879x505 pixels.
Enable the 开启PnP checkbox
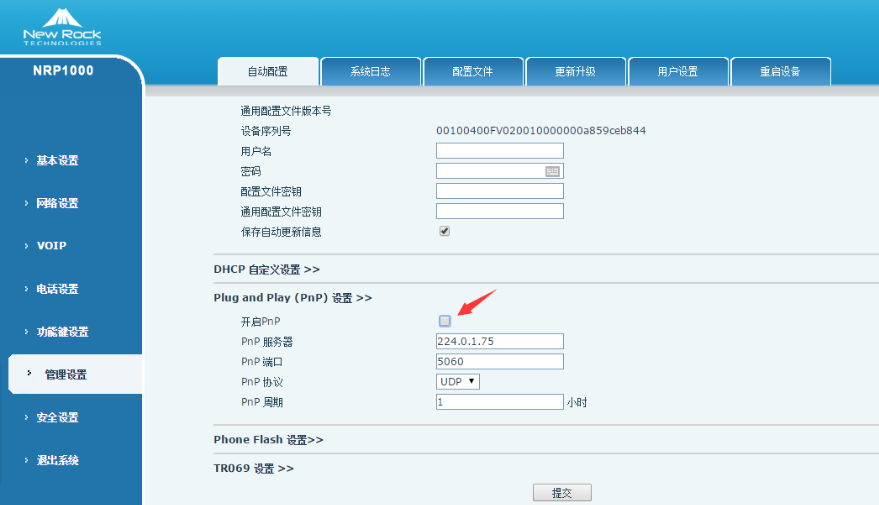pyautogui.click(x=445, y=321)
